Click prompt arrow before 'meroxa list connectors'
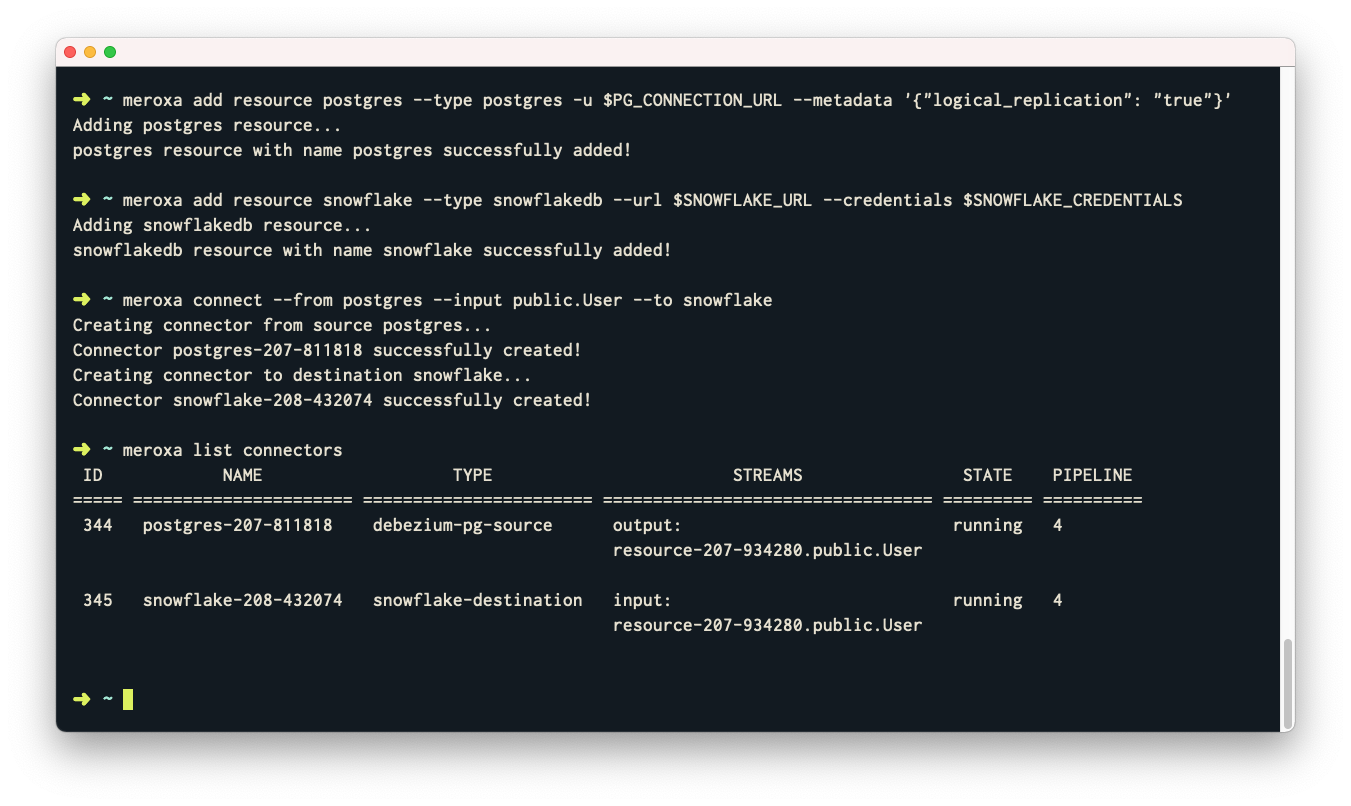The height and width of the screenshot is (806, 1351). point(82,450)
